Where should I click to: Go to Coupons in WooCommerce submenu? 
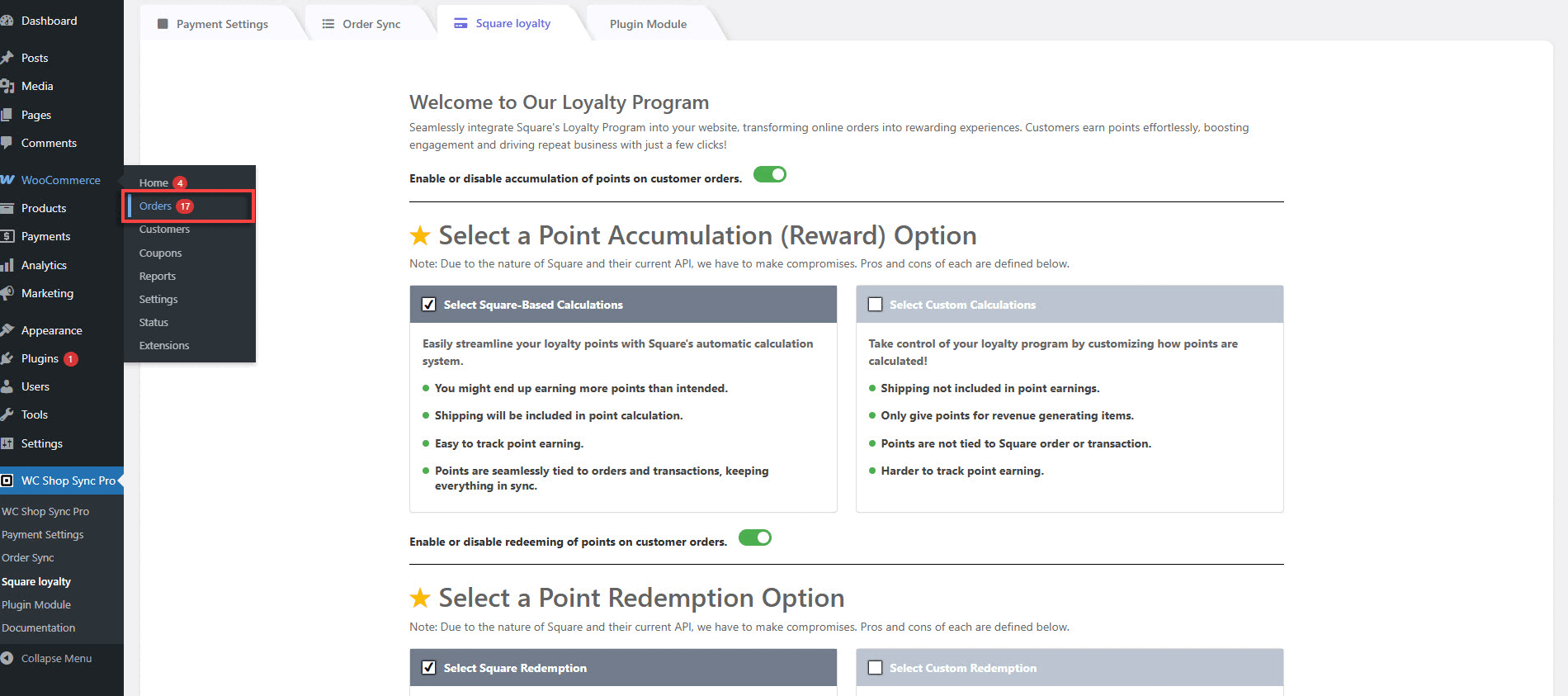pos(160,253)
